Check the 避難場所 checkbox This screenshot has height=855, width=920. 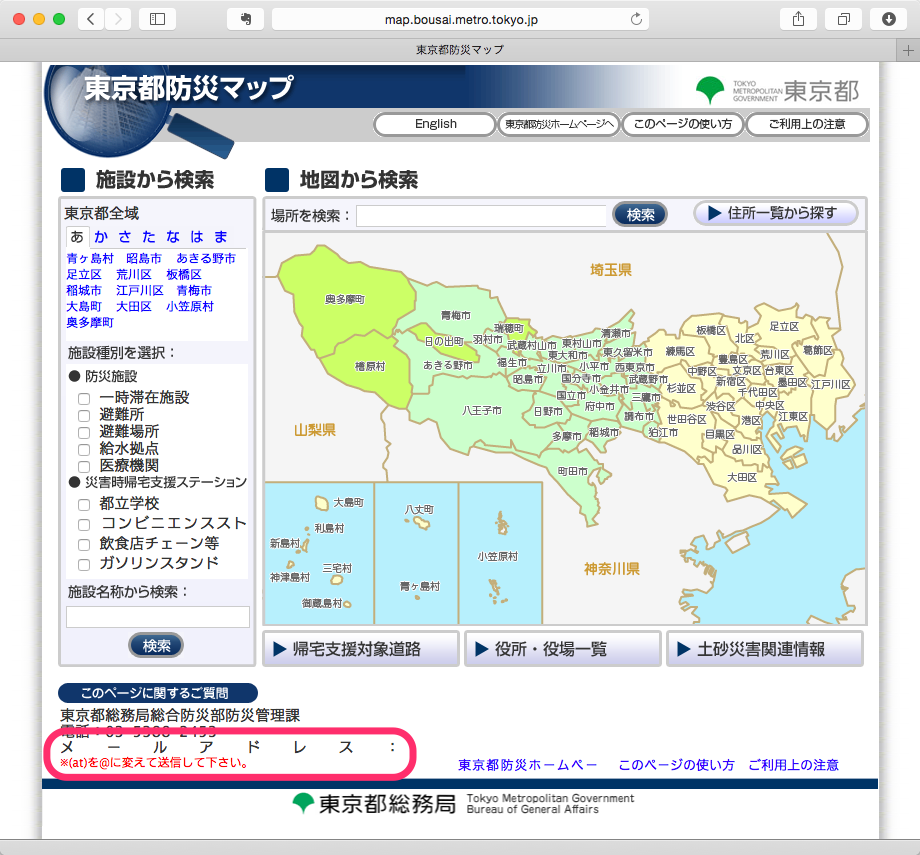coord(84,432)
